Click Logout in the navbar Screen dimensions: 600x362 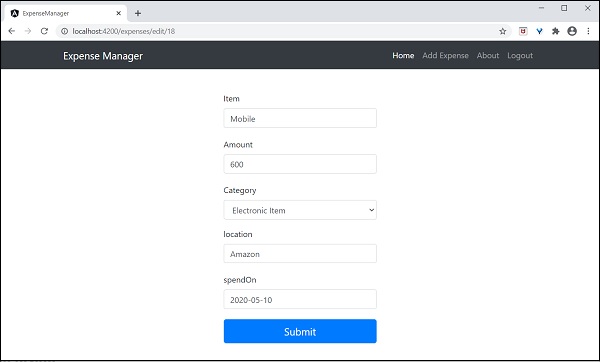[520, 55]
